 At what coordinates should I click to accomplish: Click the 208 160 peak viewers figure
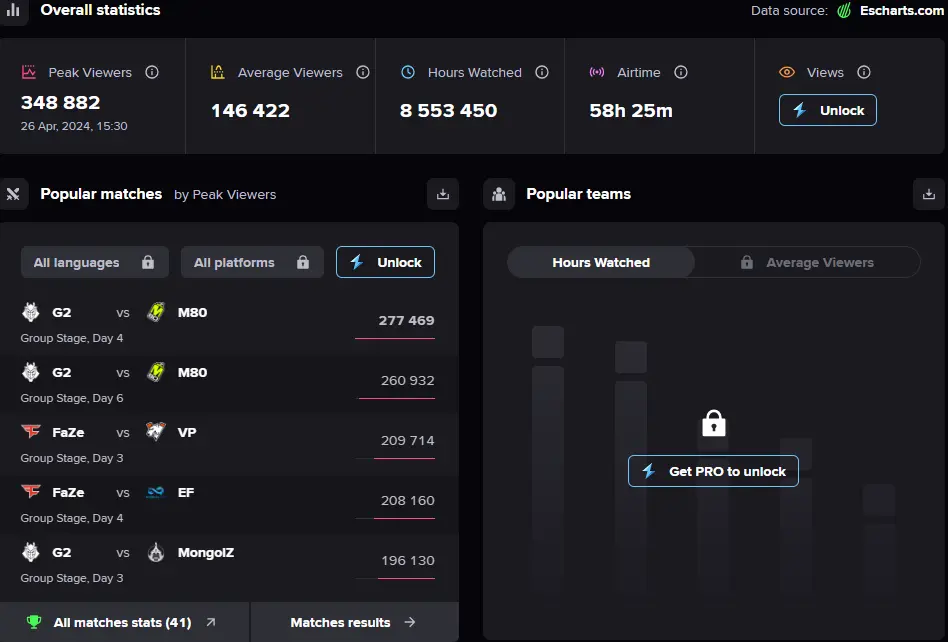[x=407, y=501]
